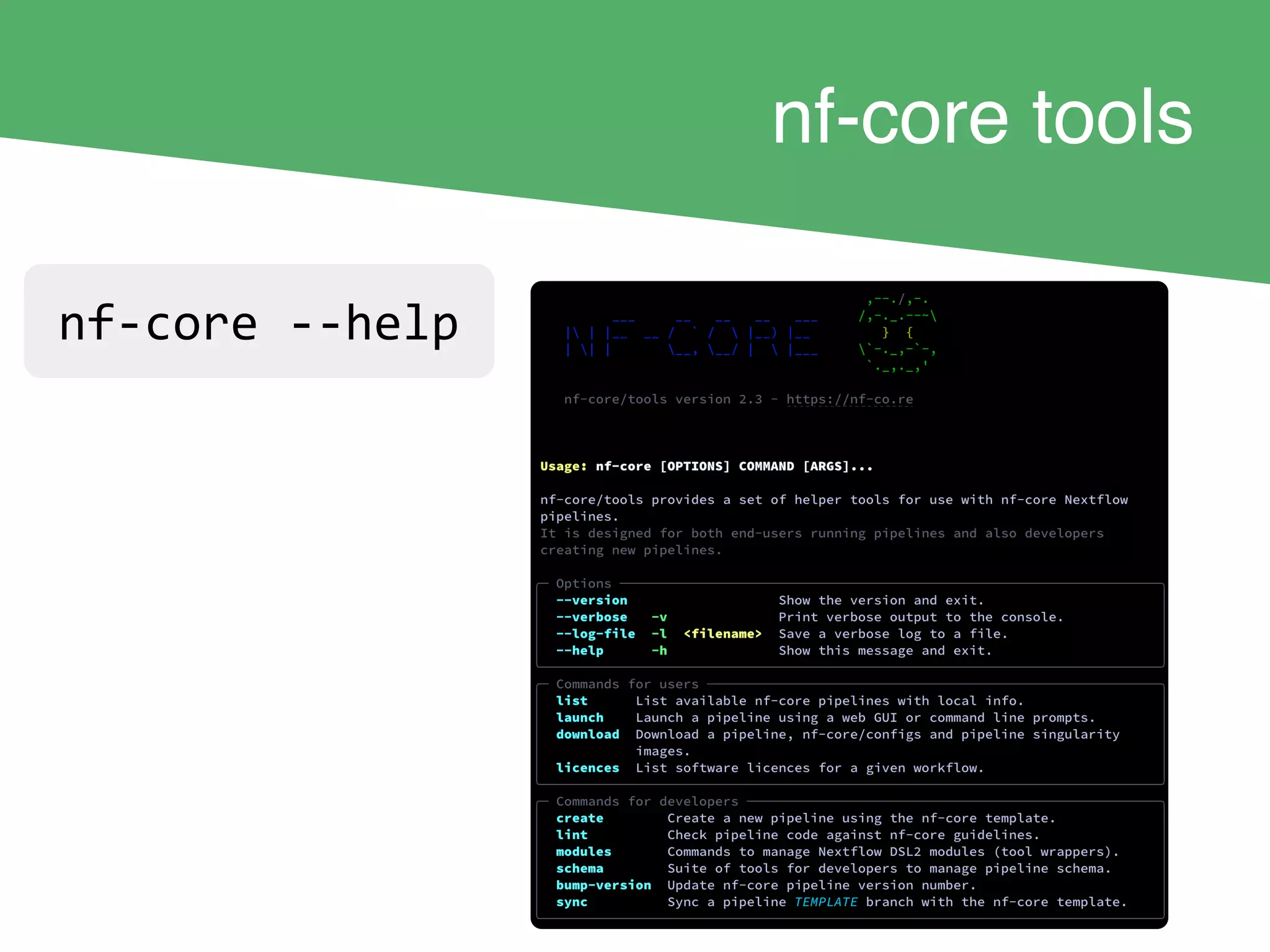Click 'nf-core/tools version 2.3' text
Screen dimensions: 1270x952
(x=663, y=399)
